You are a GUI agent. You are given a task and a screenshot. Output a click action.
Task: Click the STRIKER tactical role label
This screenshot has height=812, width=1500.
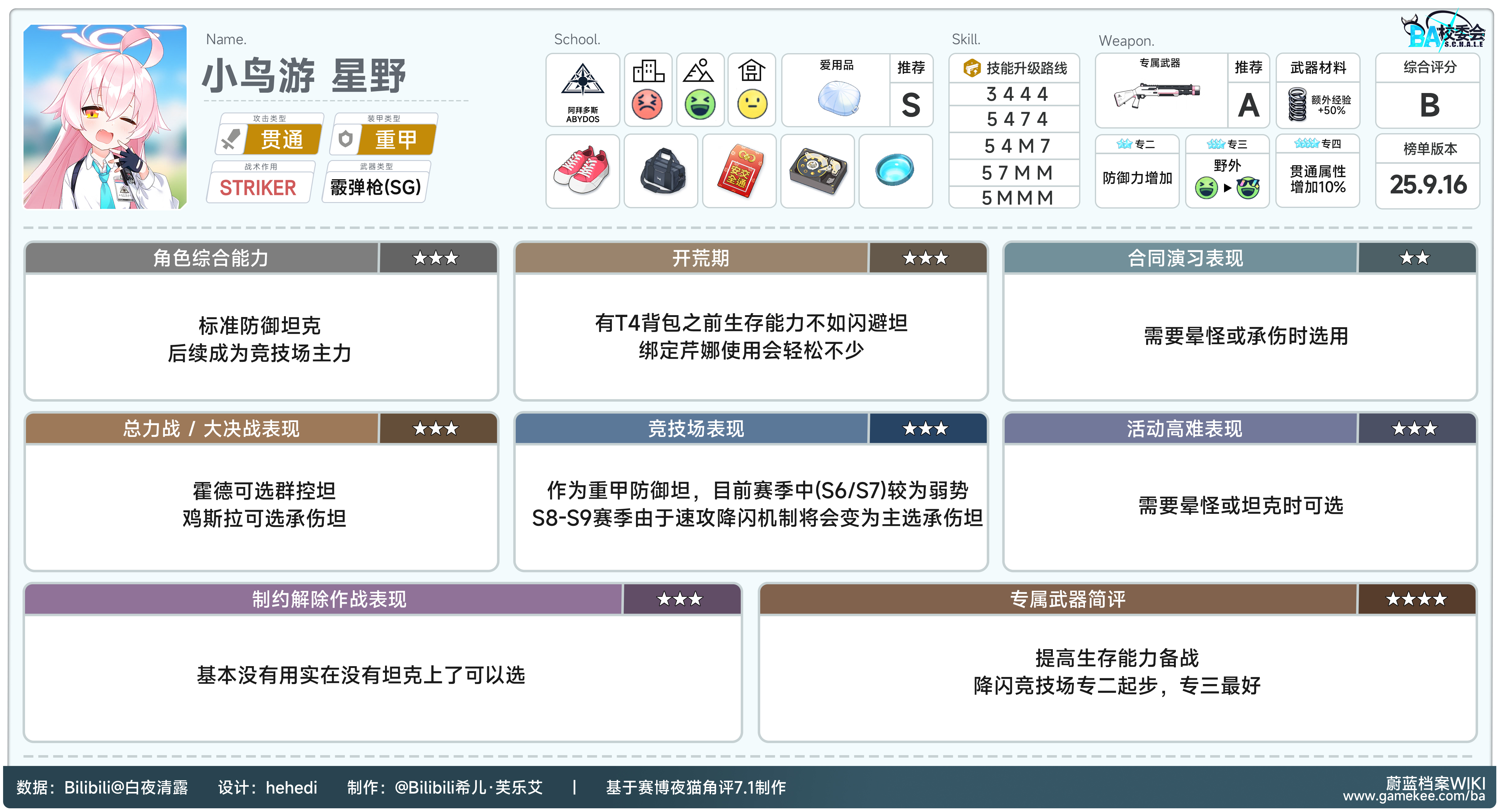click(258, 188)
